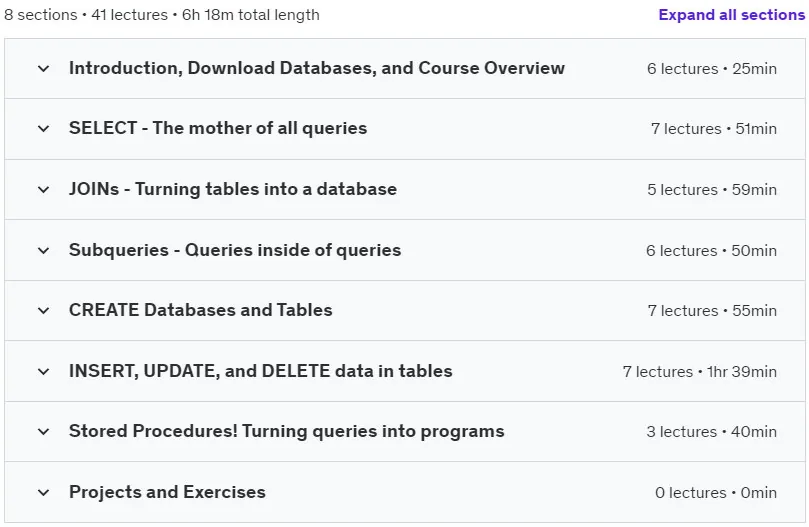809x527 pixels.
Task: Click the '0 lectures • 0min' label
Action: pyautogui.click(x=716, y=493)
